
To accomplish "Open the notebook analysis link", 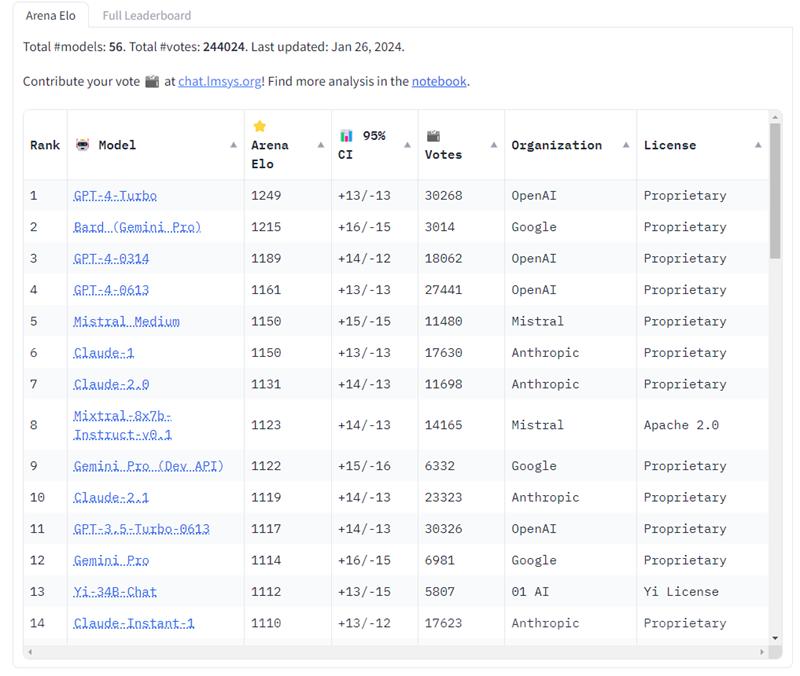I will (x=439, y=82).
